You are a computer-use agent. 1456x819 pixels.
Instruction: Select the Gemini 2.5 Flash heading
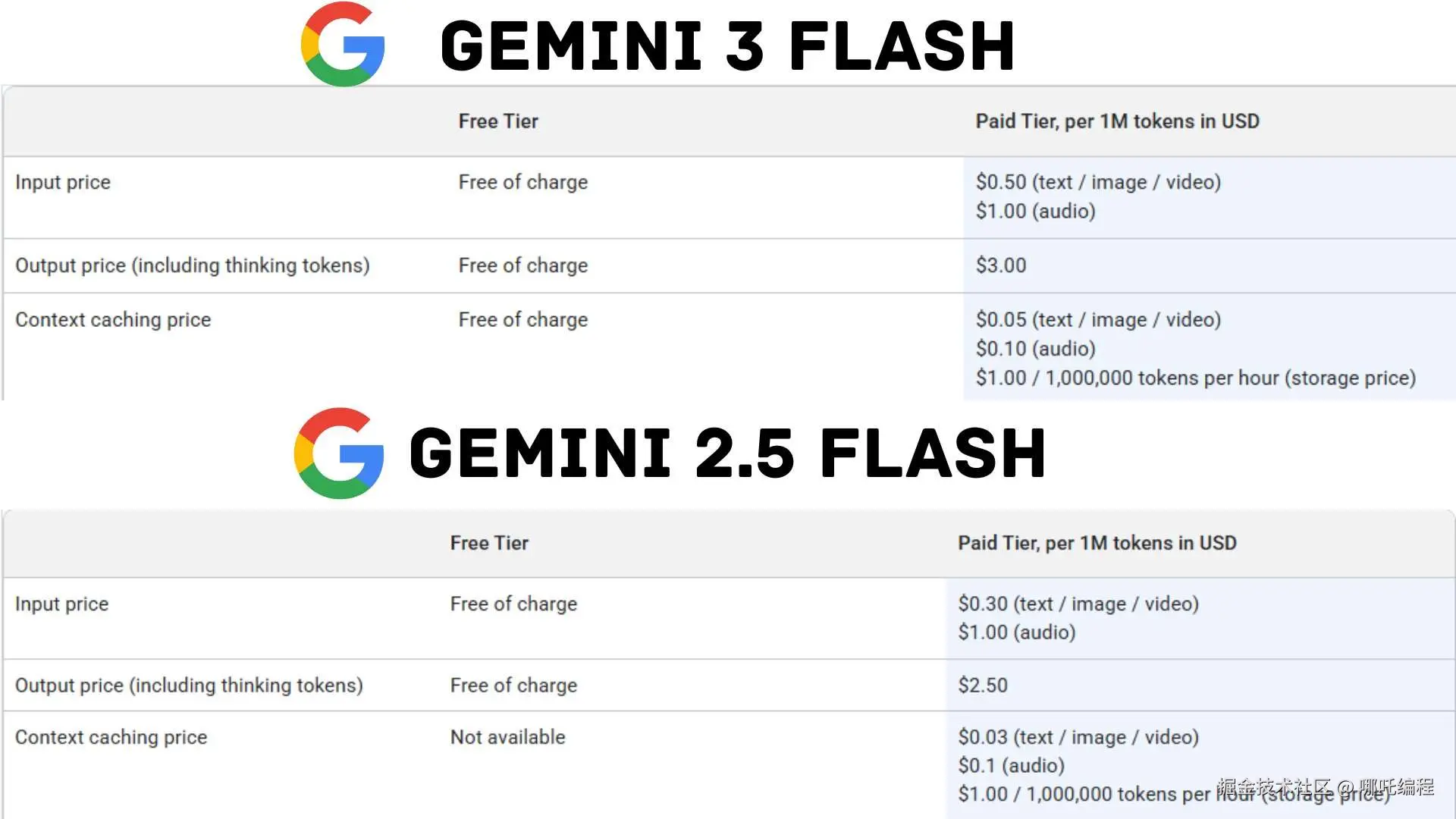coord(726,453)
